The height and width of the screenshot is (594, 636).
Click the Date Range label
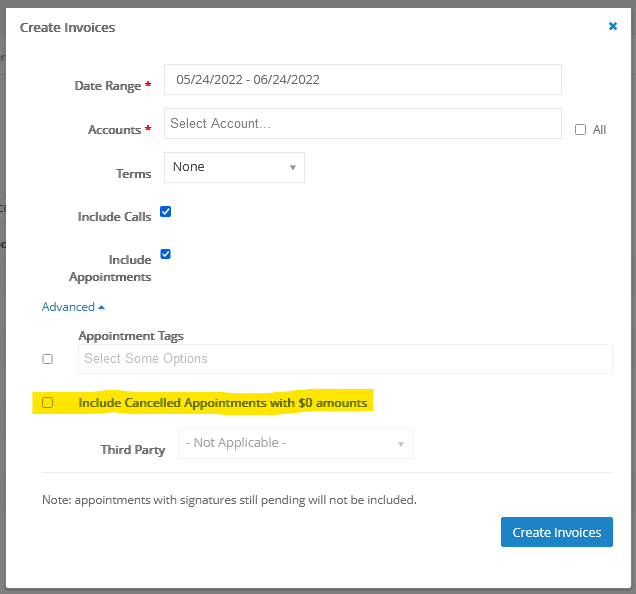(108, 86)
